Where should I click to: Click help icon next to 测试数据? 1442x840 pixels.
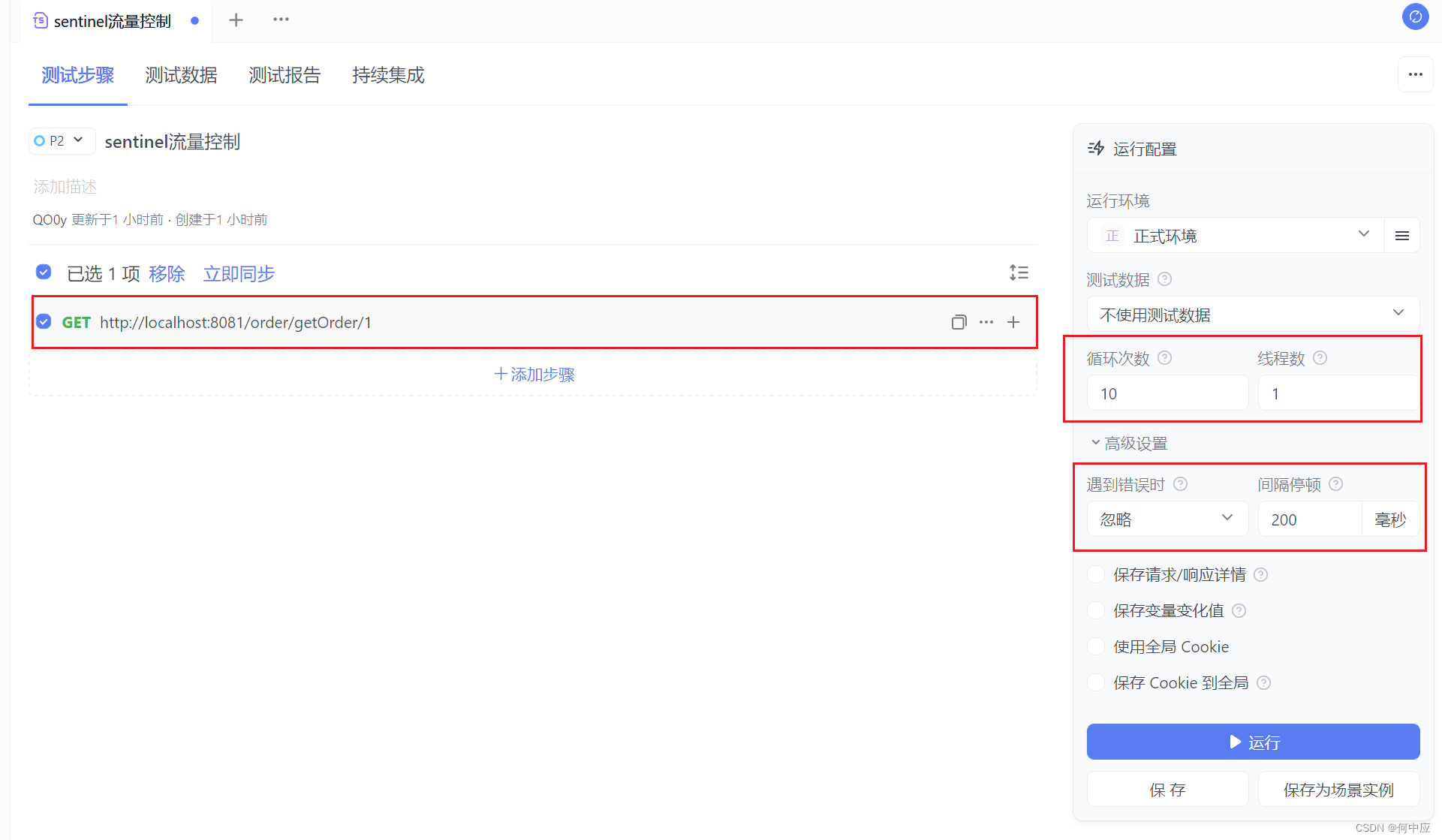[x=1164, y=279]
